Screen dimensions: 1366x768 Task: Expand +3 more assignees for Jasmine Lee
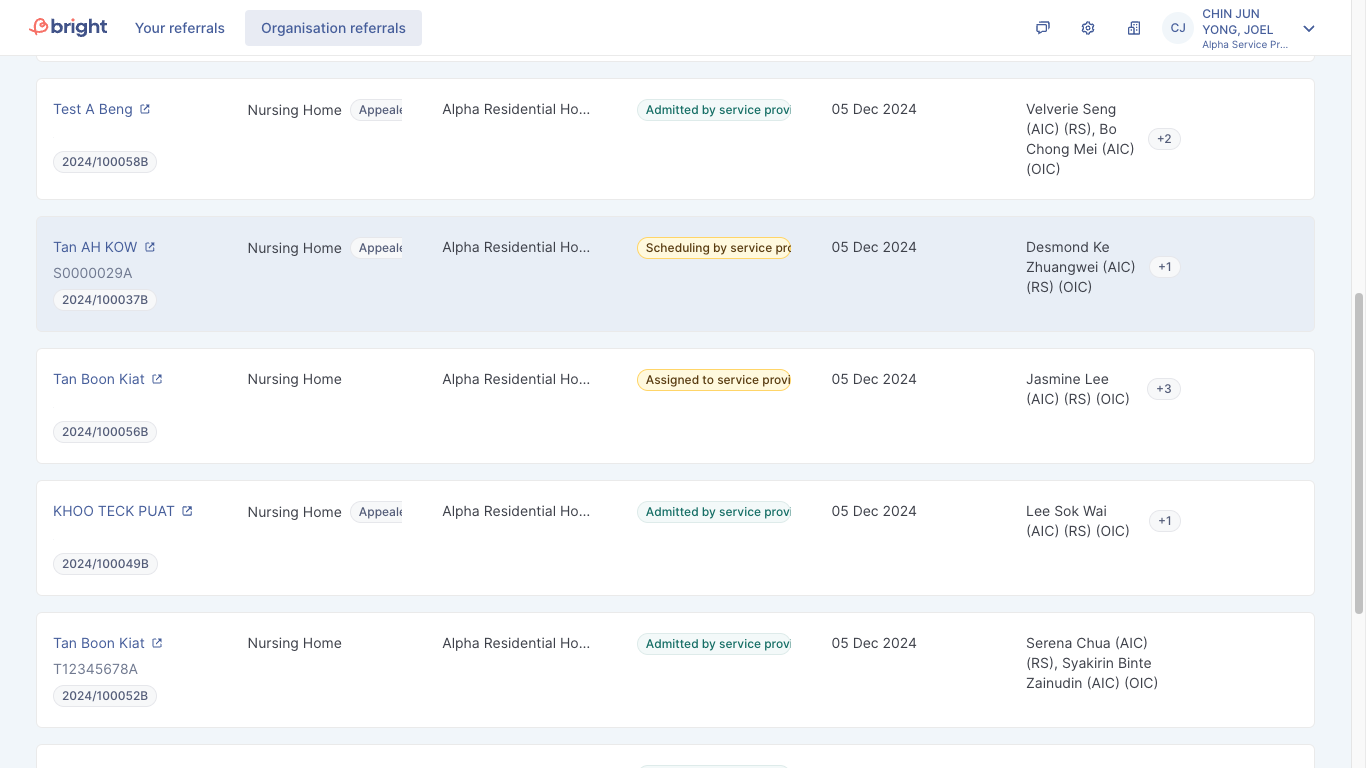click(x=1164, y=389)
